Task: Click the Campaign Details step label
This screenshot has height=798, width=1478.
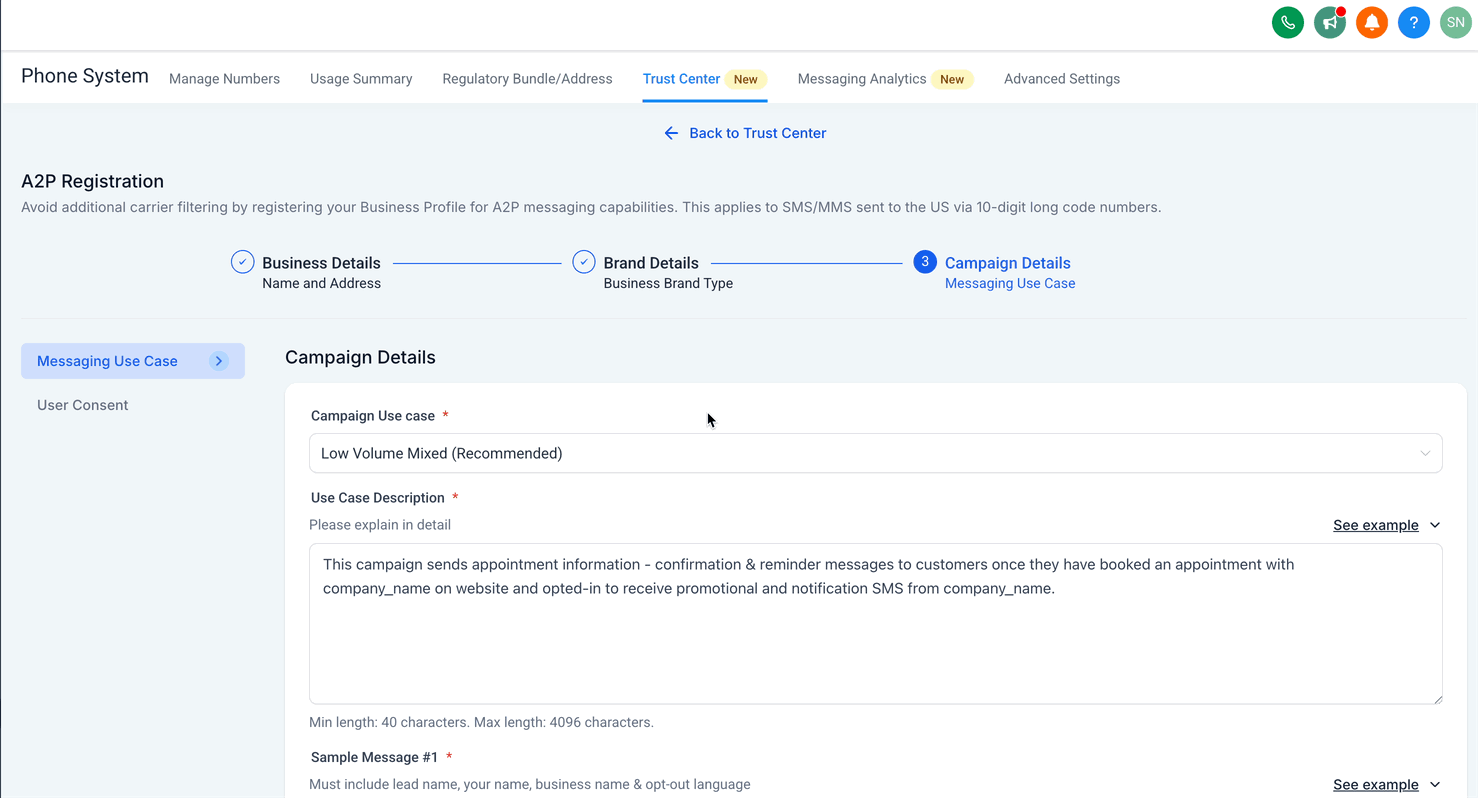Action: point(1007,263)
